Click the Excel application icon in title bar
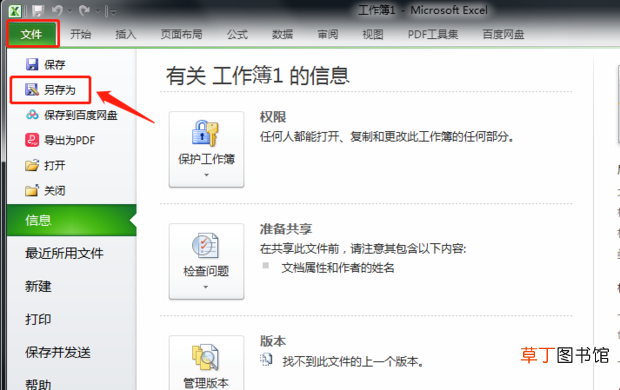The width and height of the screenshot is (620, 390). pyautogui.click(x=15, y=11)
